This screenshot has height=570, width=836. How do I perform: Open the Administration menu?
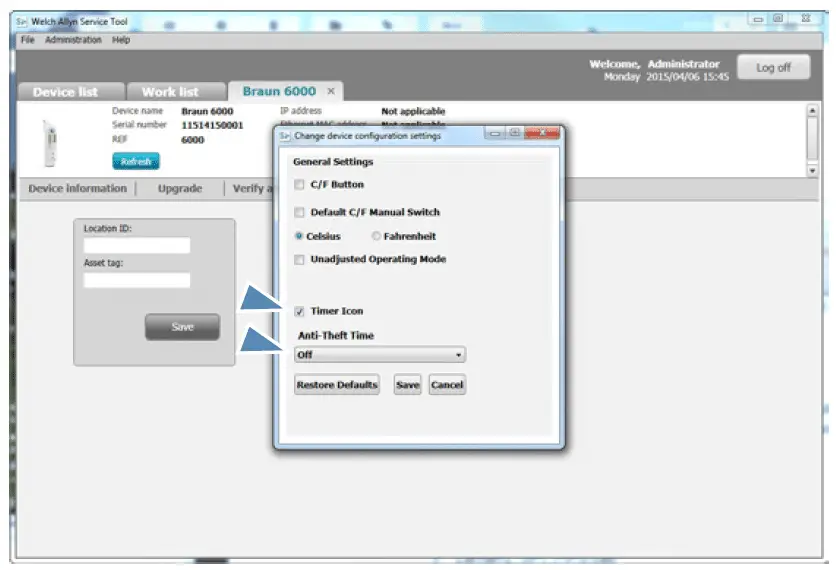click(73, 40)
